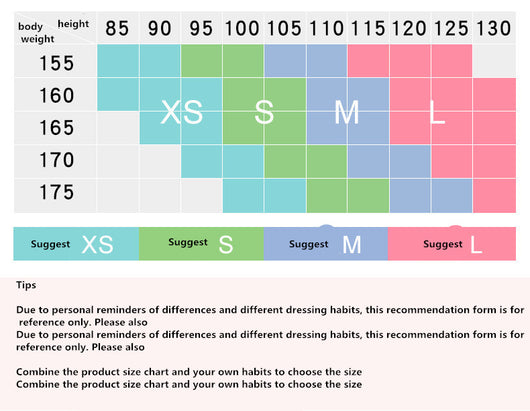Click the large white L in the chart
The height and width of the screenshot is (411, 530).
(x=437, y=112)
